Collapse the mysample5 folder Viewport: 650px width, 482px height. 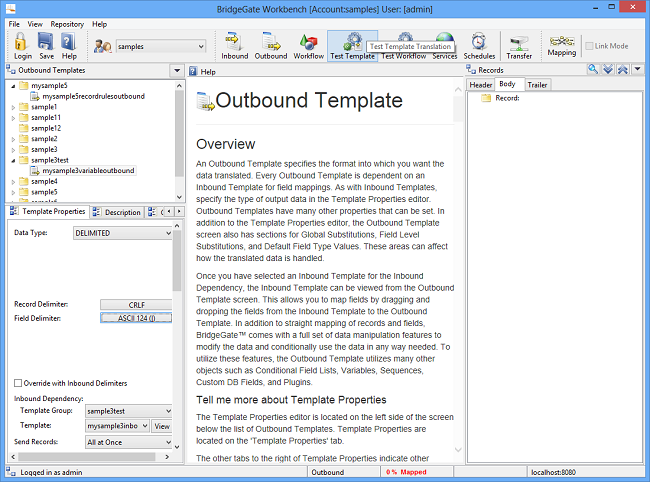(13, 86)
